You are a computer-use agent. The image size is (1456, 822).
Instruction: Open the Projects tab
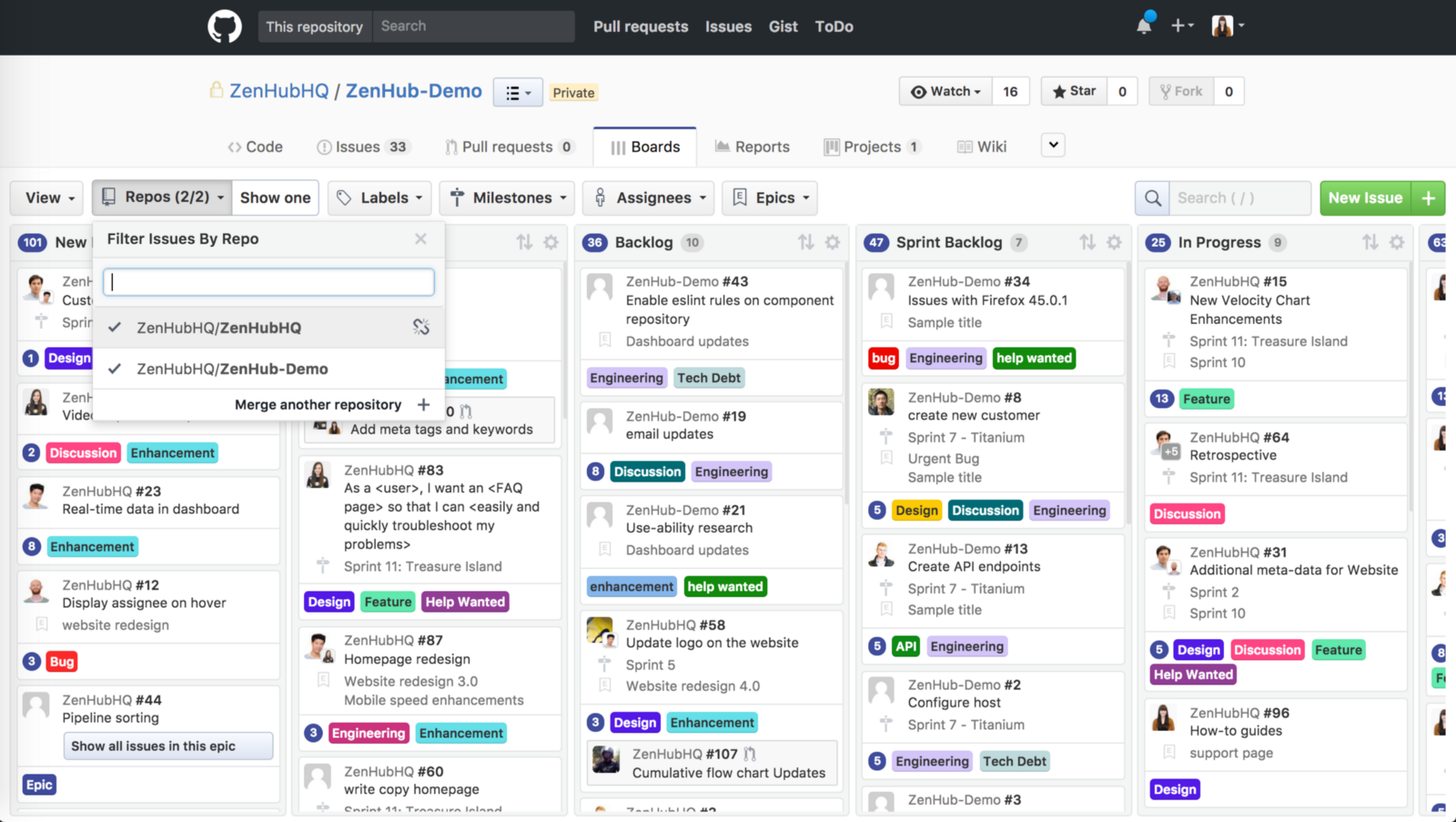click(x=872, y=147)
